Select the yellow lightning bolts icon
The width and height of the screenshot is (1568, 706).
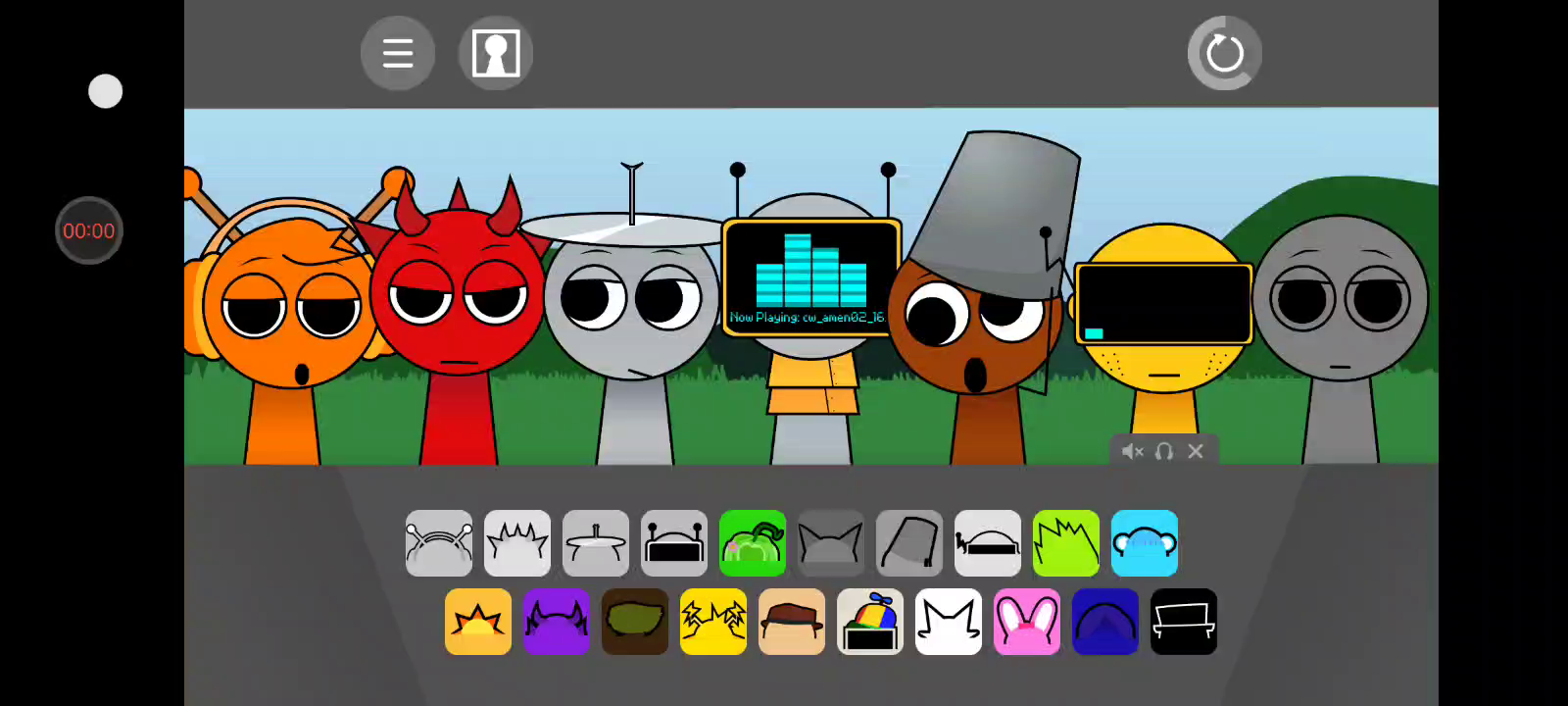coord(713,622)
